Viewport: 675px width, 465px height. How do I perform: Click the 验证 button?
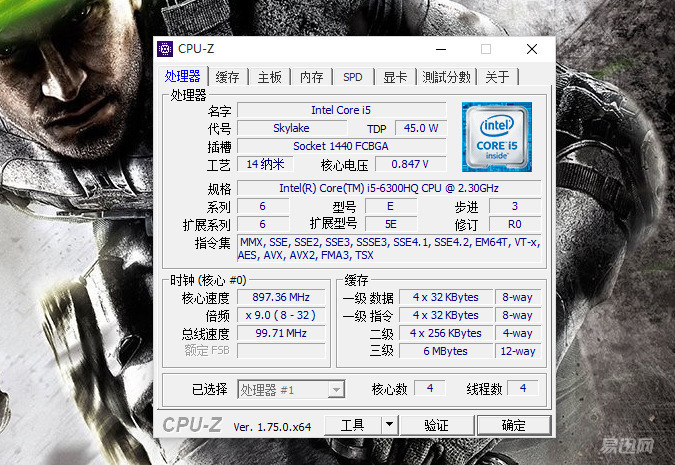coord(437,425)
